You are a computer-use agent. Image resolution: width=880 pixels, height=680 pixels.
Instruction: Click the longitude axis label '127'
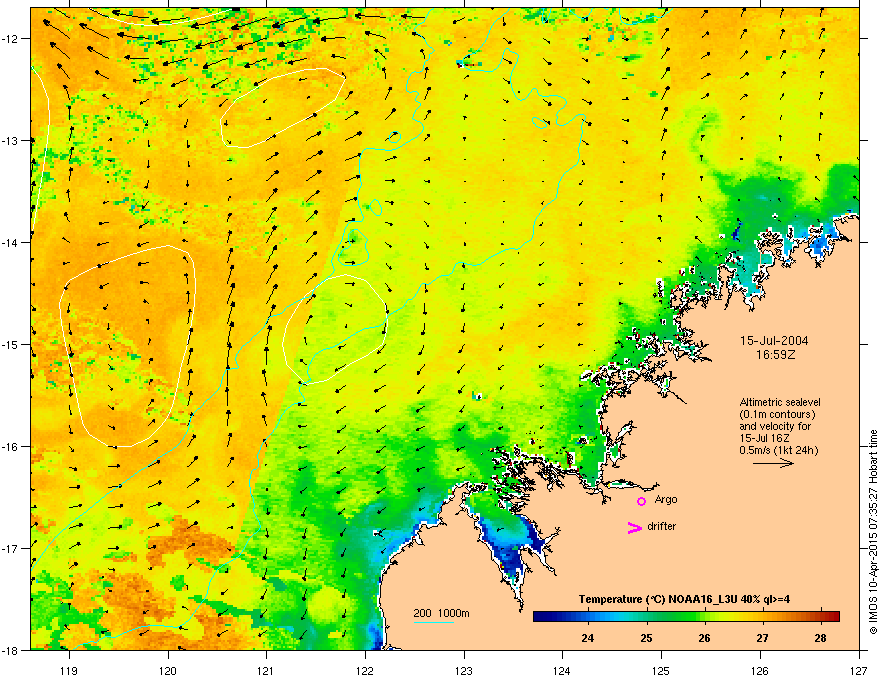pos(859,670)
